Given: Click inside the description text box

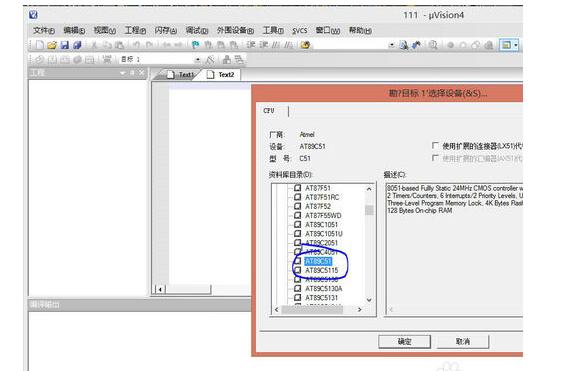Looking at the screenshot, I should coord(454,249).
